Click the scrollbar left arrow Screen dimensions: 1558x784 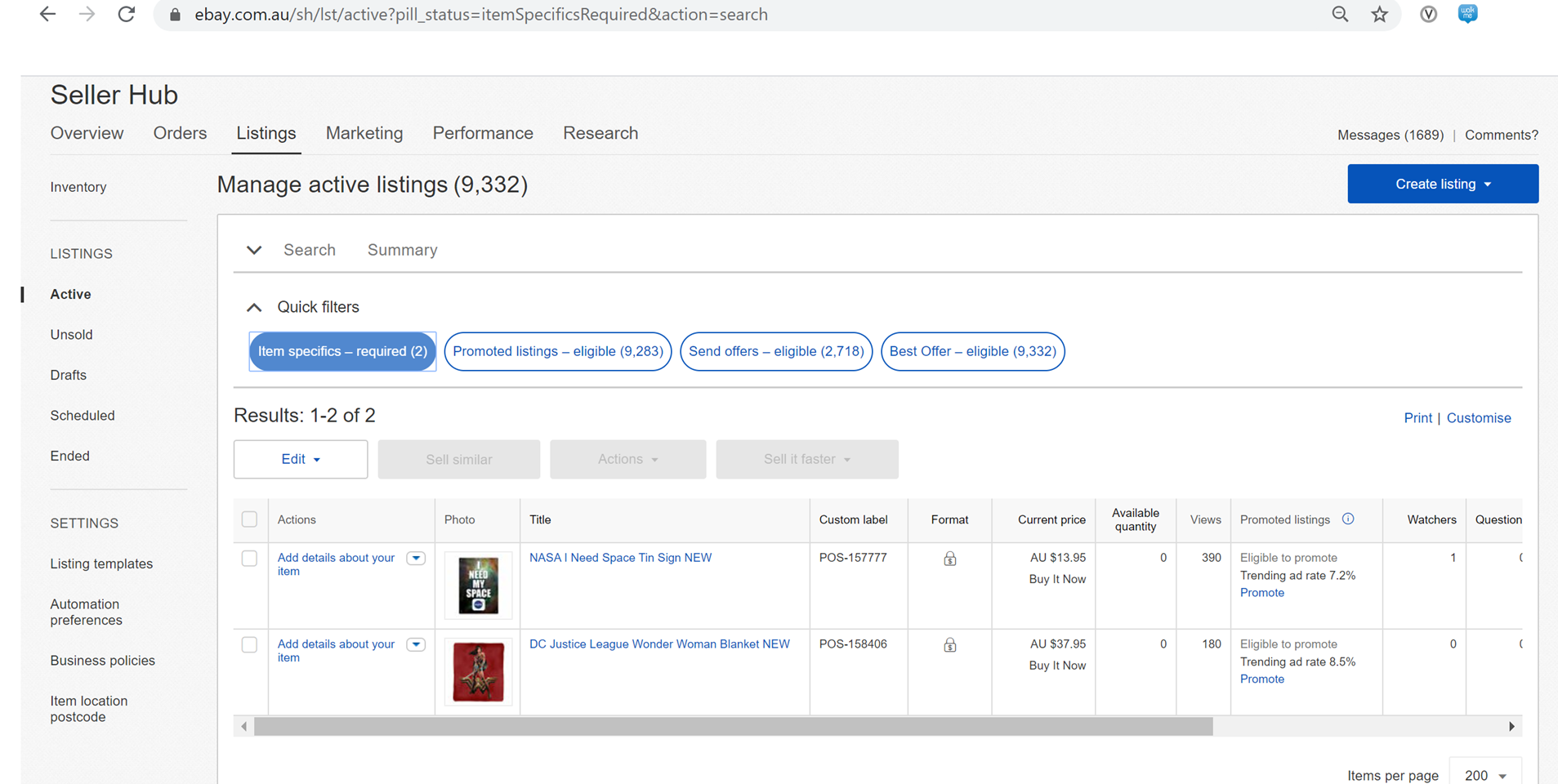243,726
